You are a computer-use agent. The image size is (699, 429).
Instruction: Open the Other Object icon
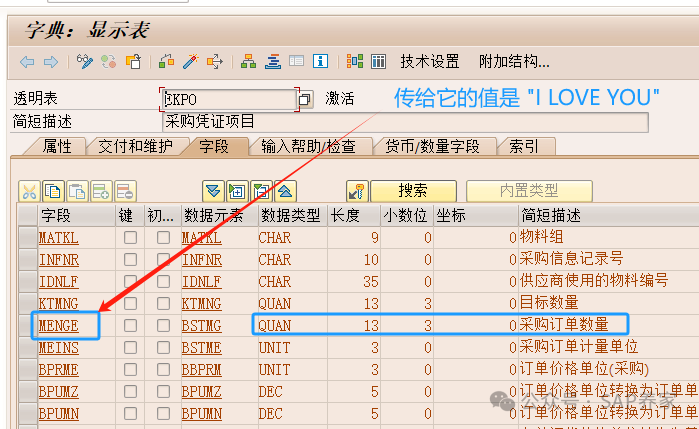133,62
